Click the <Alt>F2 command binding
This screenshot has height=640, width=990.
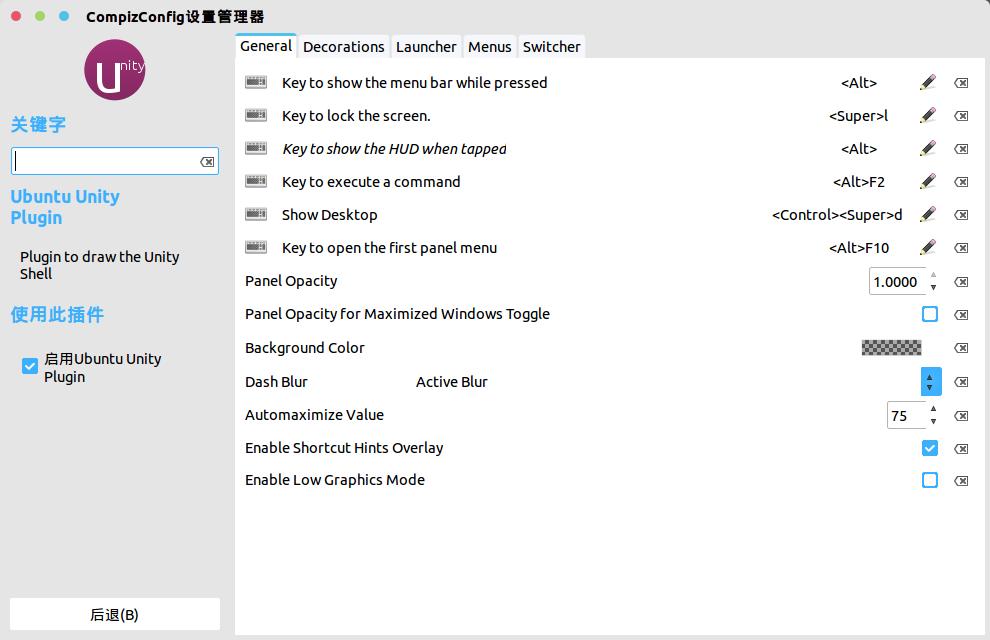[859, 182]
